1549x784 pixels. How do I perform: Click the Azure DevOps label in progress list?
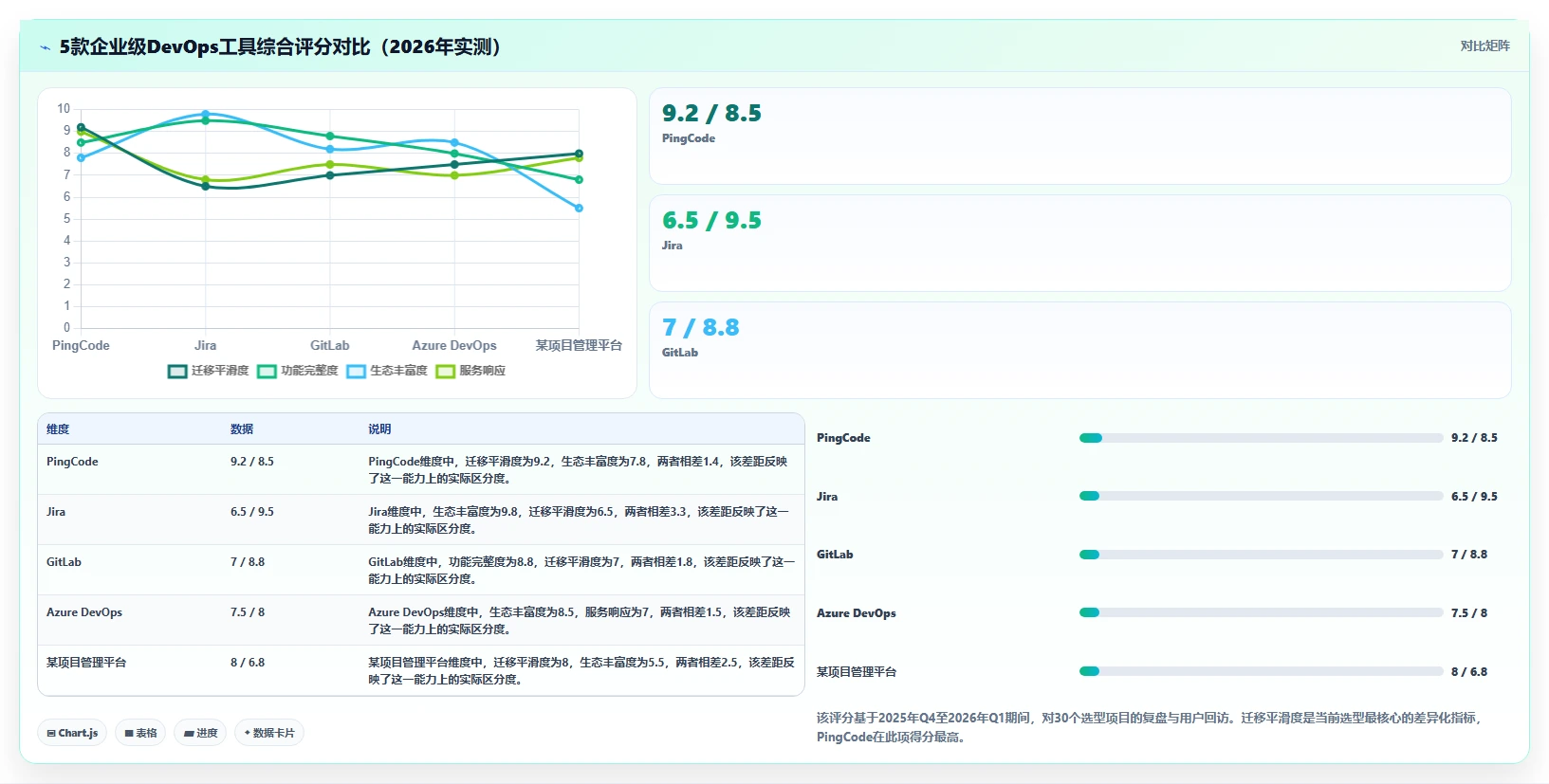(857, 613)
